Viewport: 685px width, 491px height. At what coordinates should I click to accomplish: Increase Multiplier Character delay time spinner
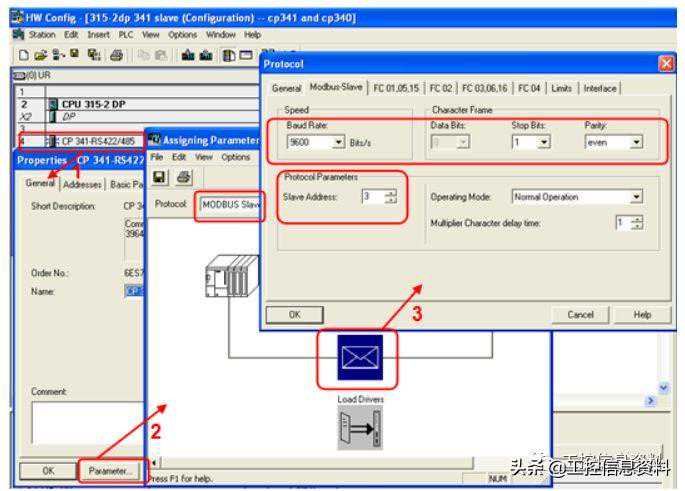pos(637,218)
